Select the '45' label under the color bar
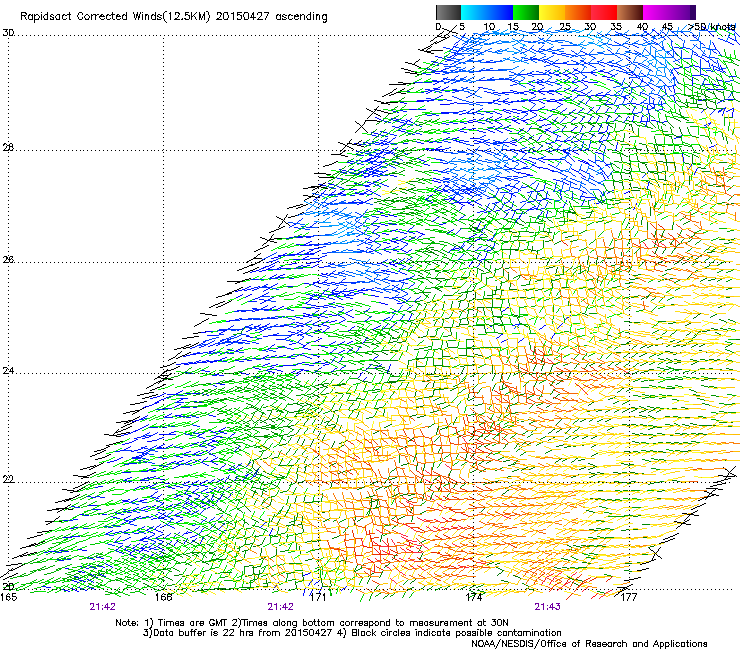The height and width of the screenshot is (650, 740). tap(667, 27)
